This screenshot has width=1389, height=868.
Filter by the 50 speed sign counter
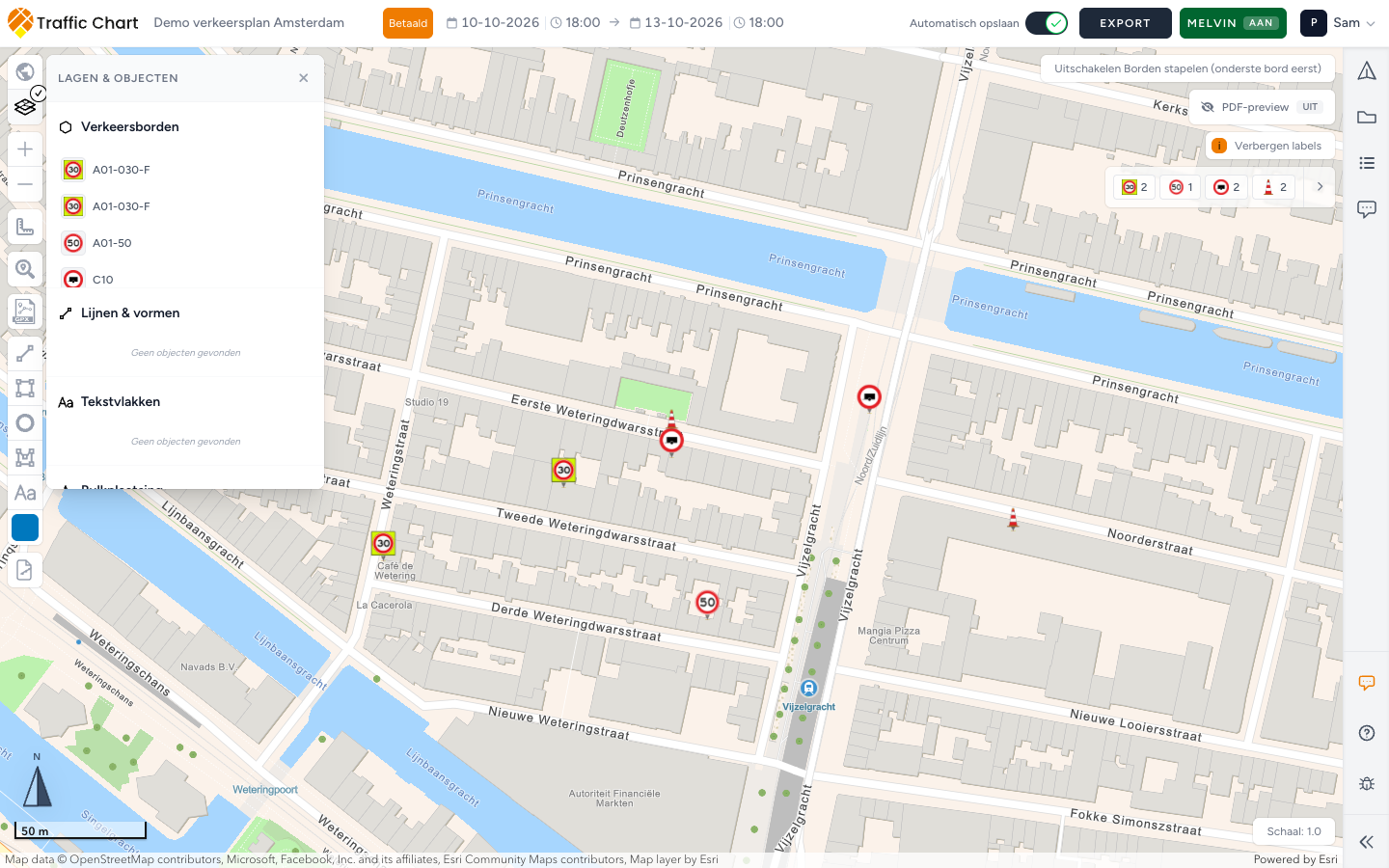pyautogui.click(x=1181, y=187)
